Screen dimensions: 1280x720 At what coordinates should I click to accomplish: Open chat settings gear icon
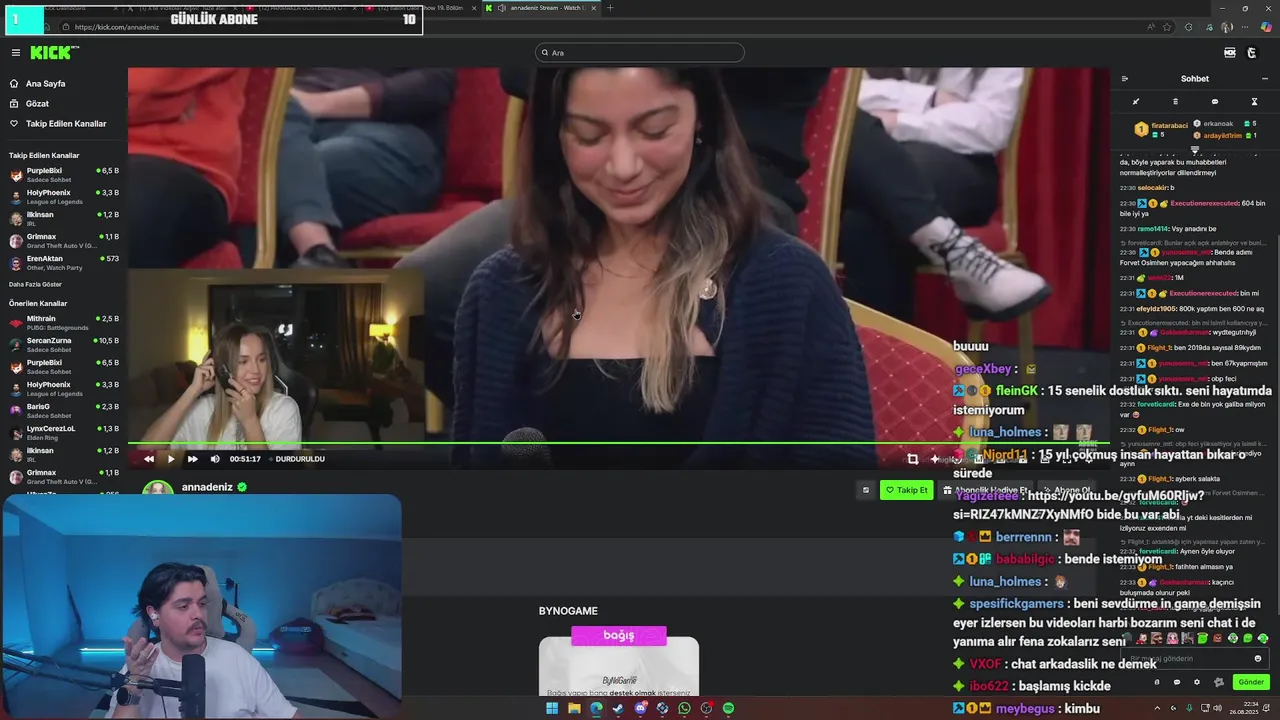tap(1197, 682)
